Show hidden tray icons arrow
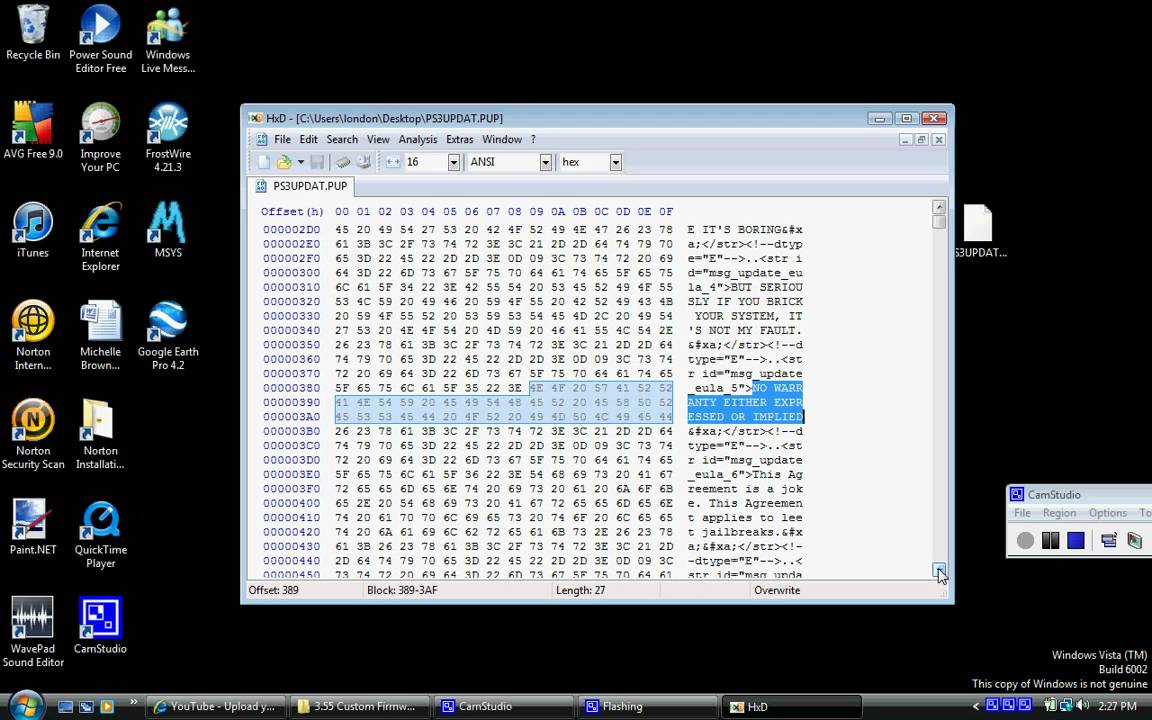The width and height of the screenshot is (1152, 720). point(976,706)
